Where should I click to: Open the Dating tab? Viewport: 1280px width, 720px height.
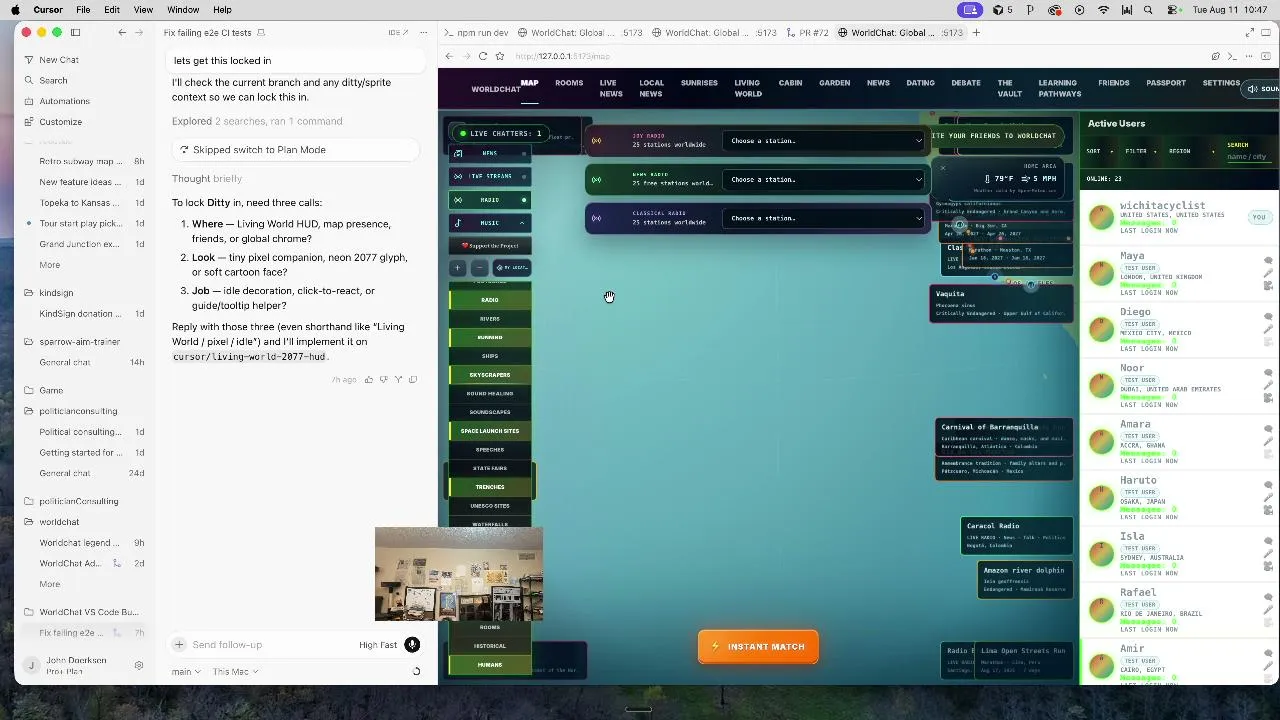click(920, 83)
